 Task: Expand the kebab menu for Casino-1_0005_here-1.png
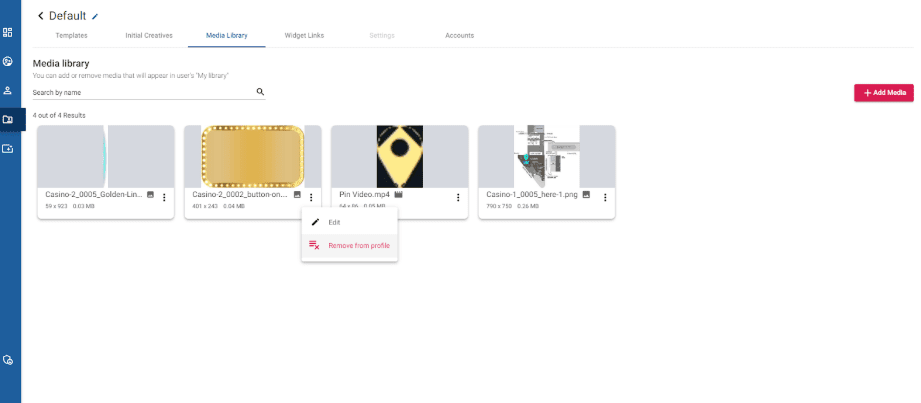click(605, 198)
